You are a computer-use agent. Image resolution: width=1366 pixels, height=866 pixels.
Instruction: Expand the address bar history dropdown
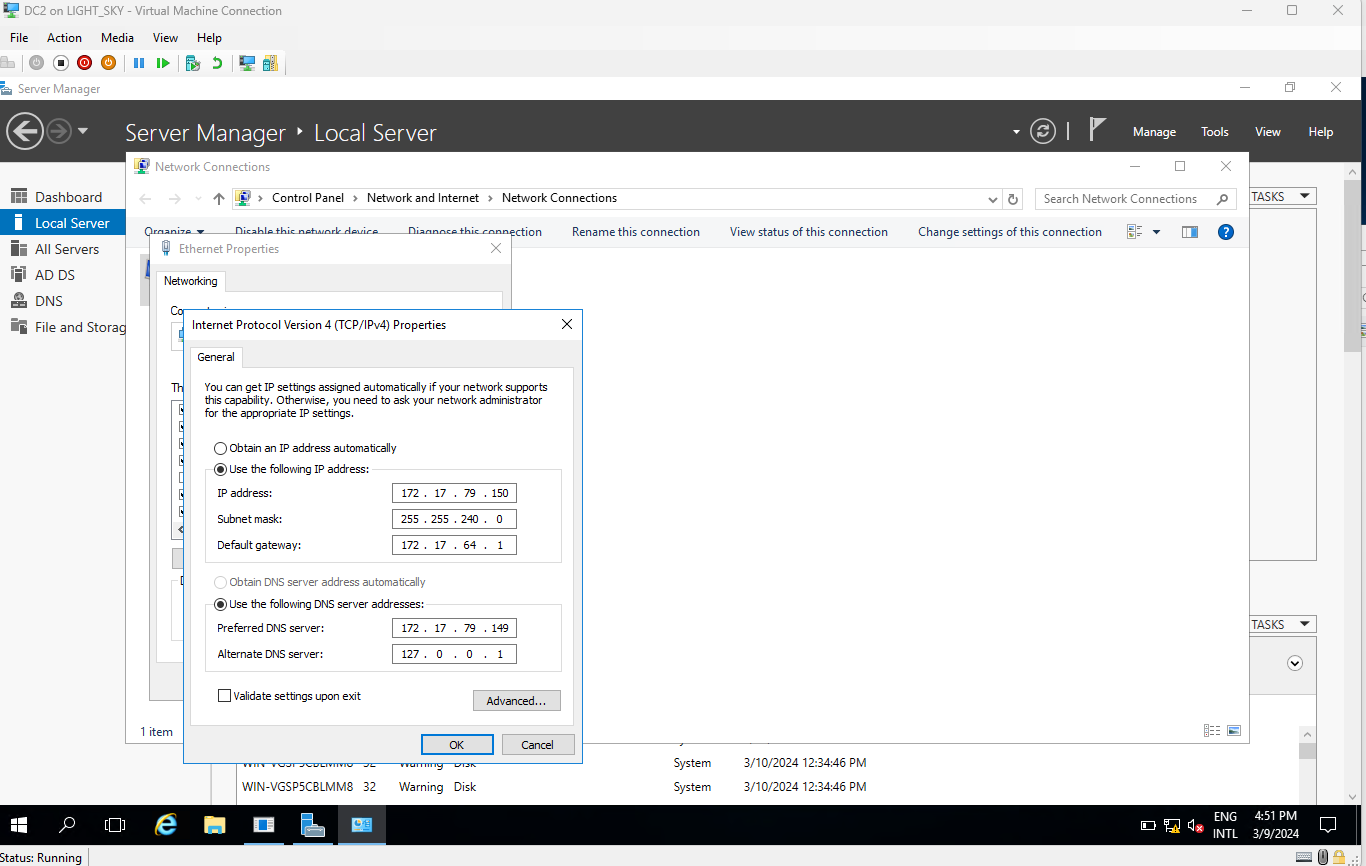992,199
